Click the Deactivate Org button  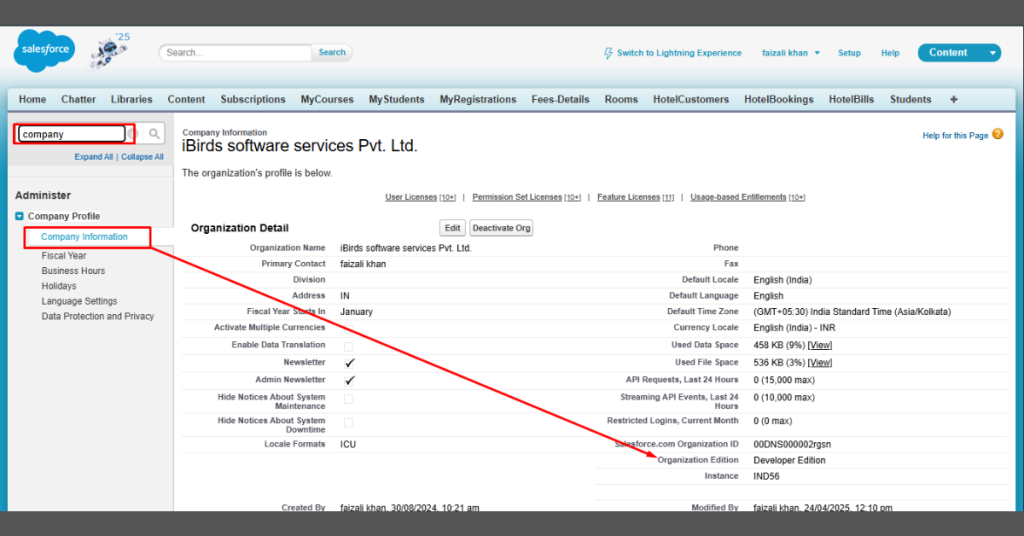pyautogui.click(x=501, y=228)
